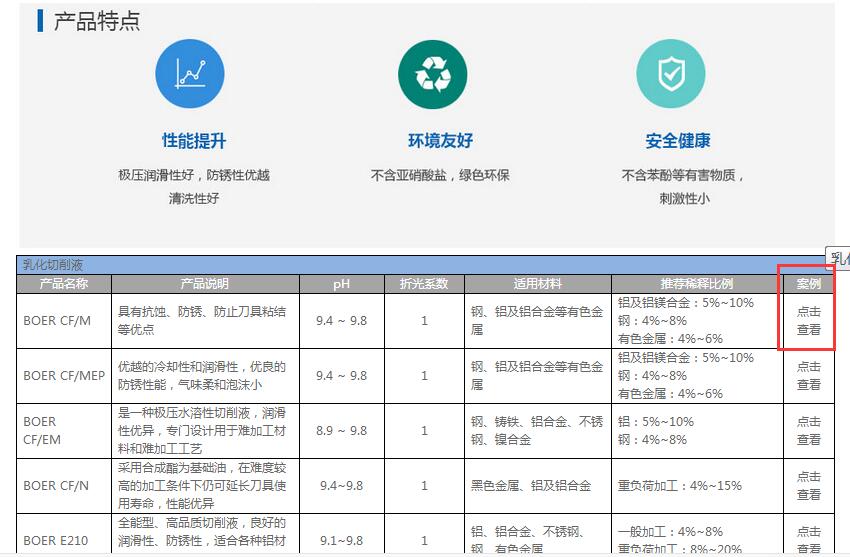Open 点击查看 case link for BOER CF/EM
The image size is (850, 557).
coord(808,430)
